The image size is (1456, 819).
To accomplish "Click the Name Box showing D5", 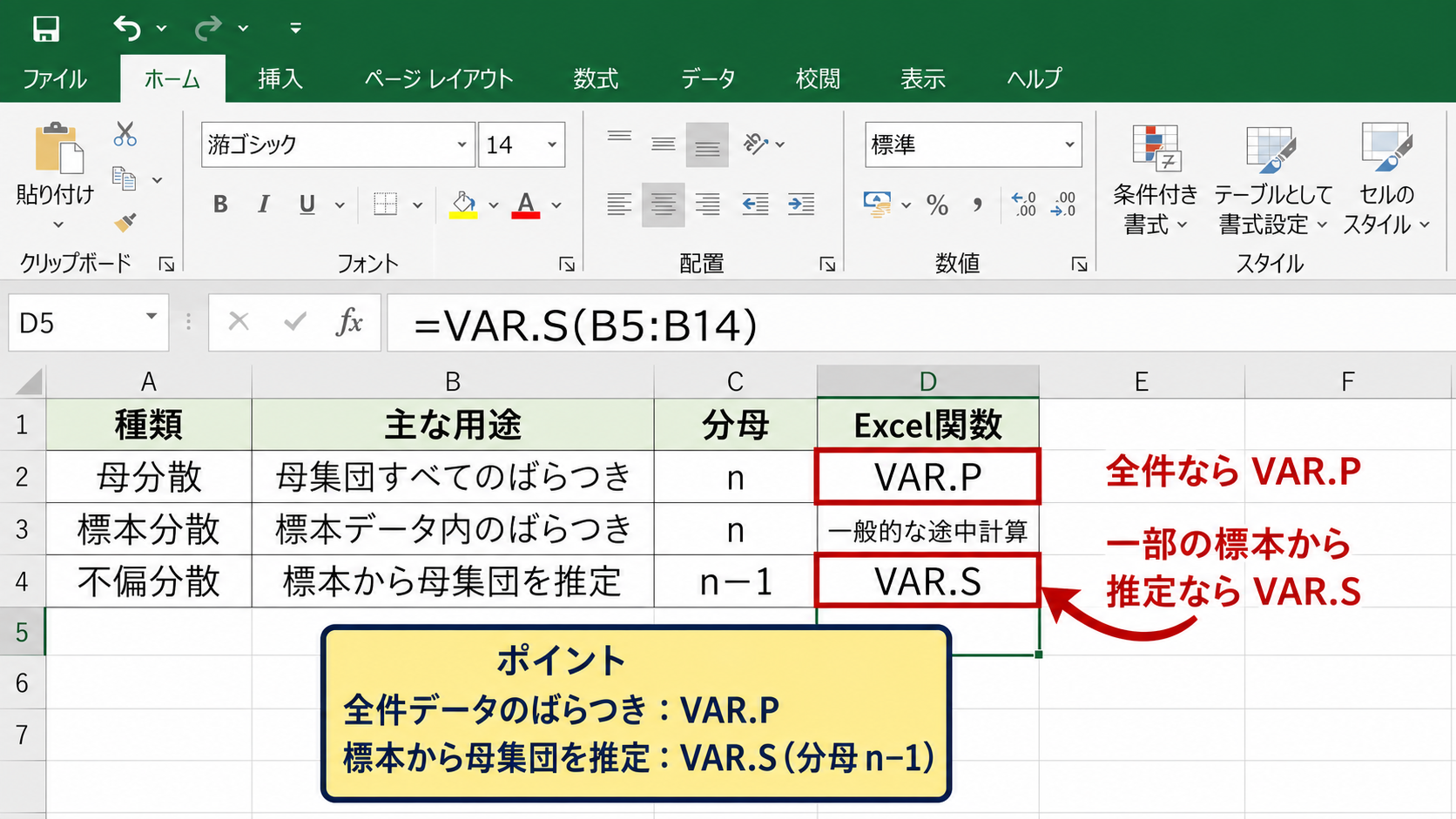I will pos(88,323).
